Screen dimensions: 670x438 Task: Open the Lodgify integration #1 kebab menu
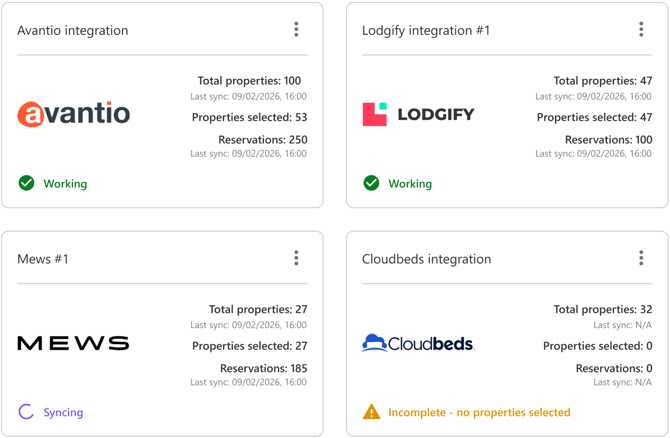(x=641, y=30)
